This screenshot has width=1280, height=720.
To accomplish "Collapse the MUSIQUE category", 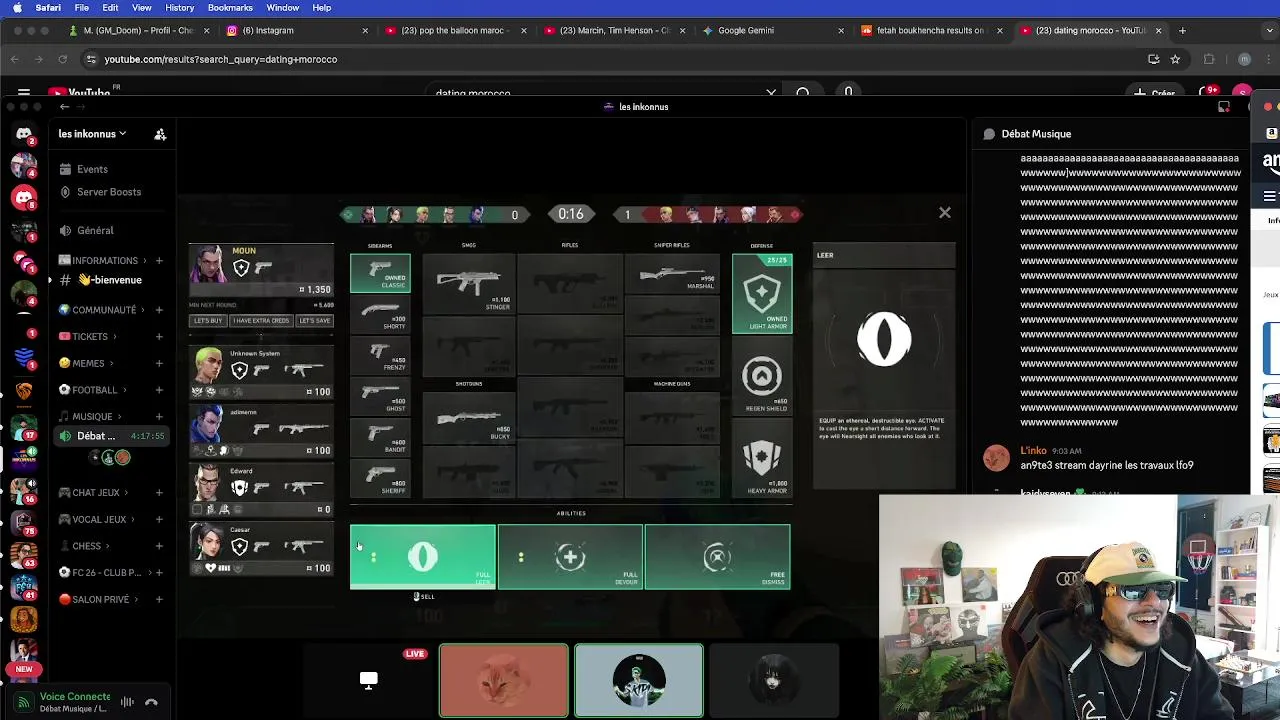I will coord(91,417).
